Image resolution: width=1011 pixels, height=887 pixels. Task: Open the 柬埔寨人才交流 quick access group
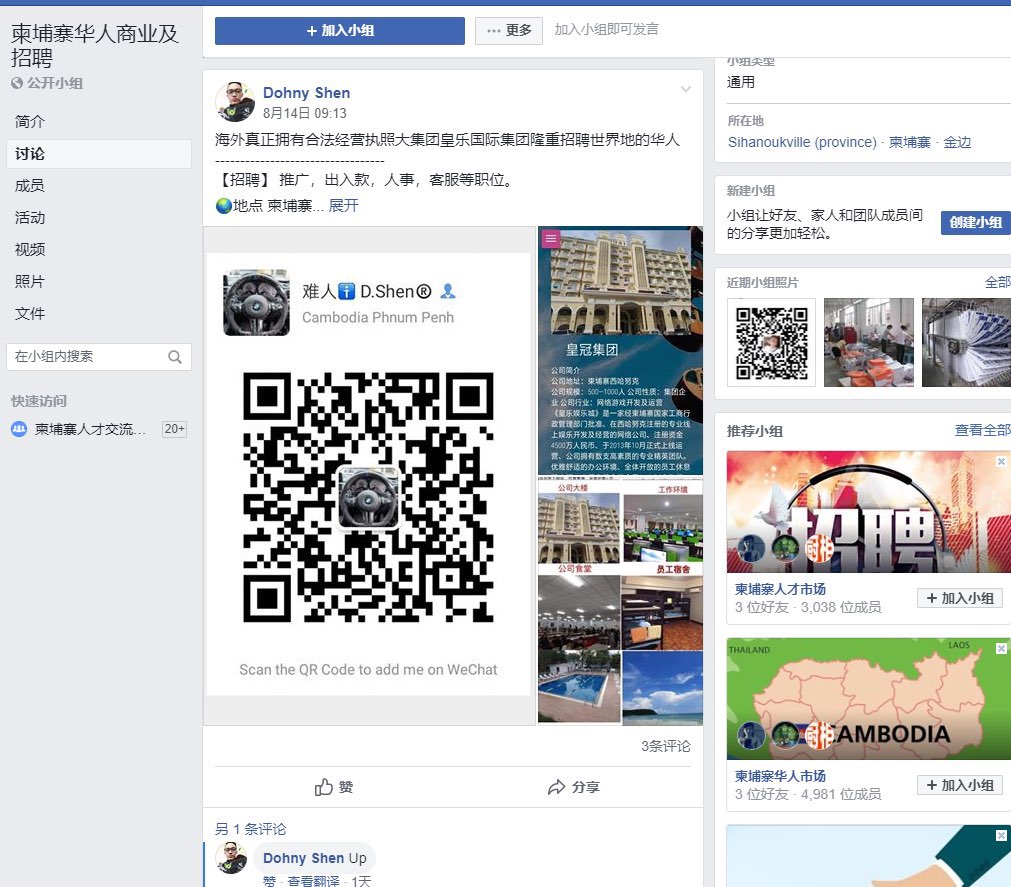click(90, 429)
